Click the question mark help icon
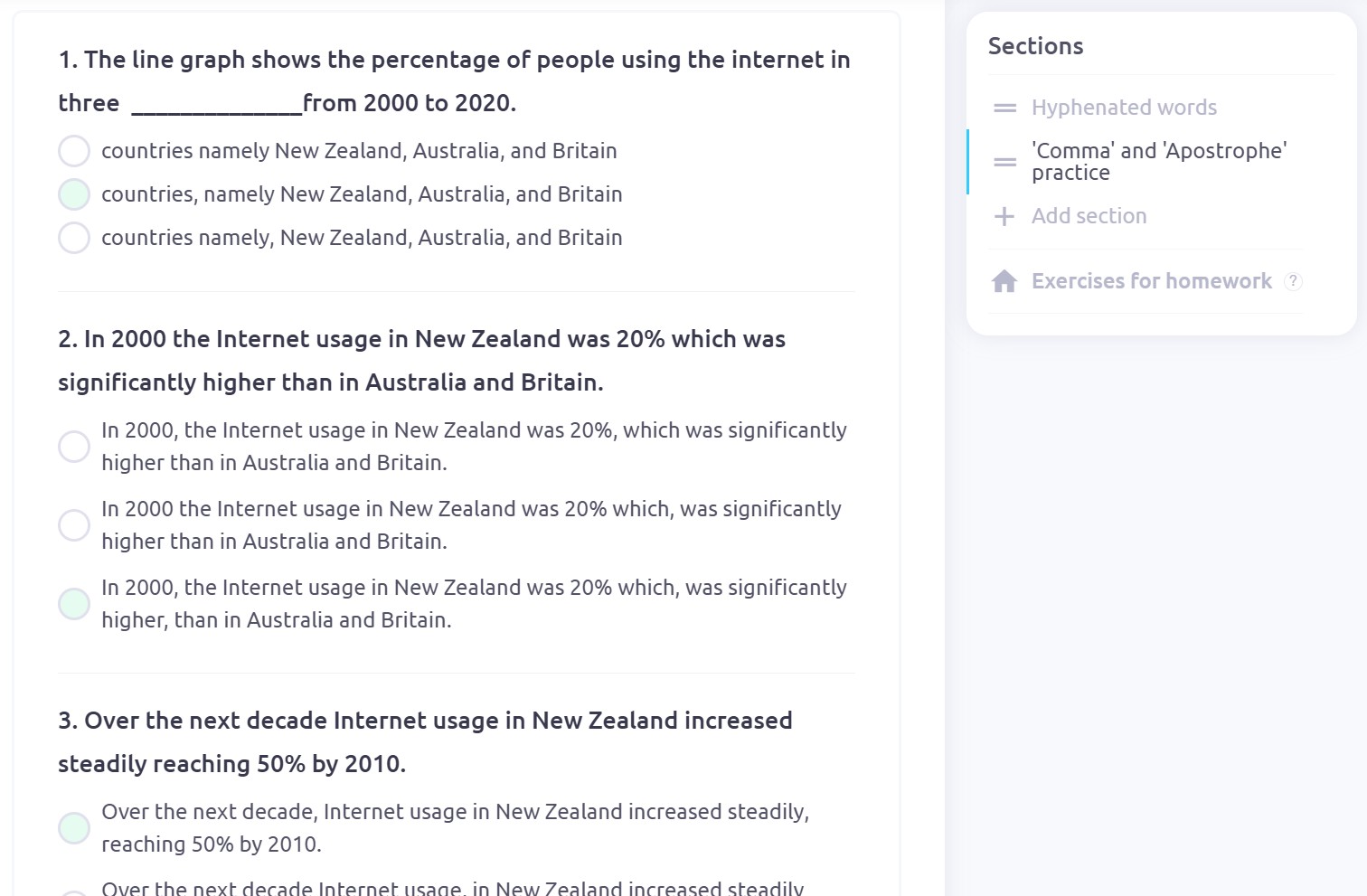The height and width of the screenshot is (896, 1367). tap(1294, 281)
